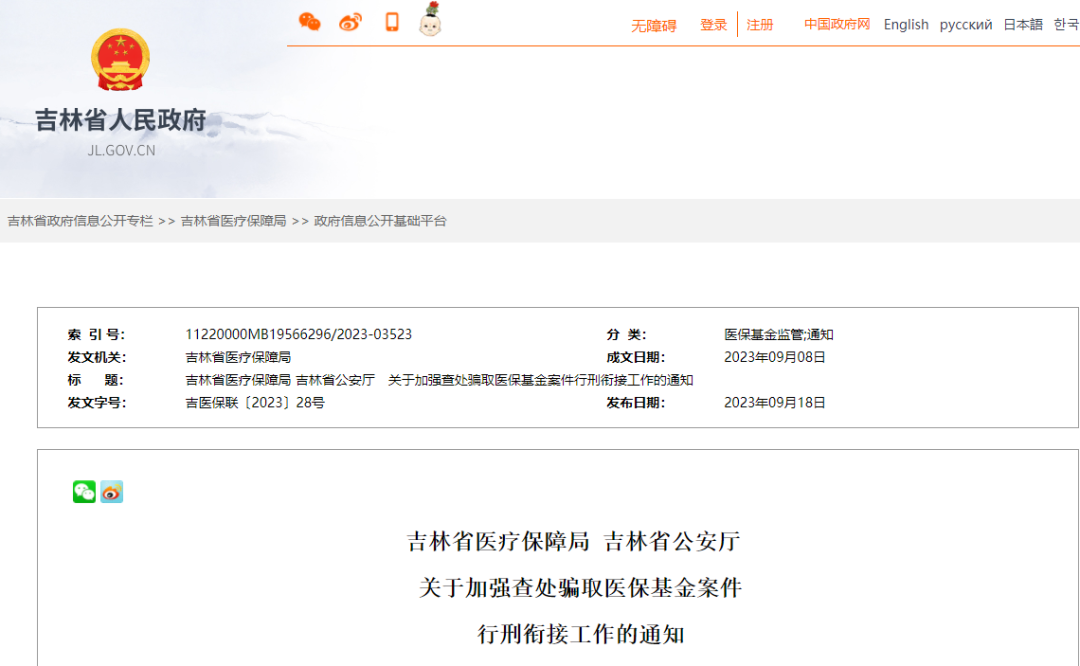1080x666 pixels.
Task: Click the orange WeChat icon in header
Action: pyautogui.click(x=310, y=22)
